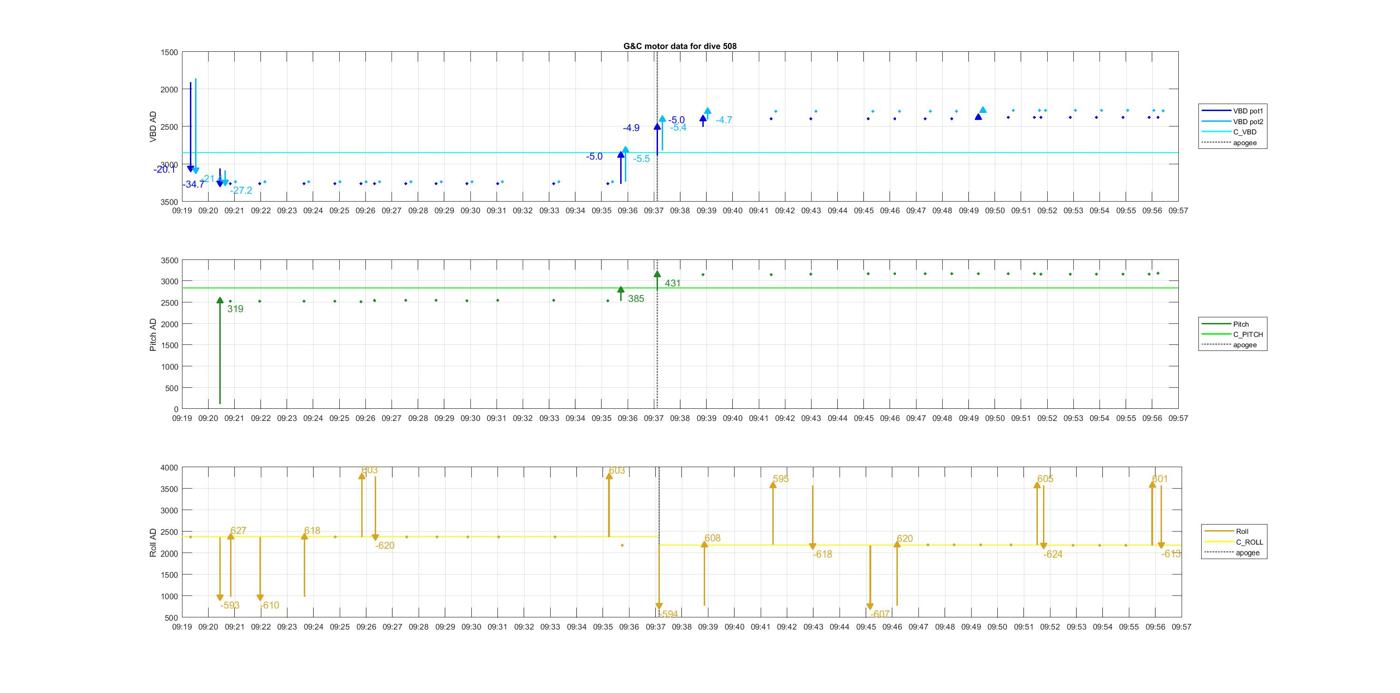Click the "-618" roll data label
Image resolution: width=1400 pixels, height=693 pixels.
point(822,554)
